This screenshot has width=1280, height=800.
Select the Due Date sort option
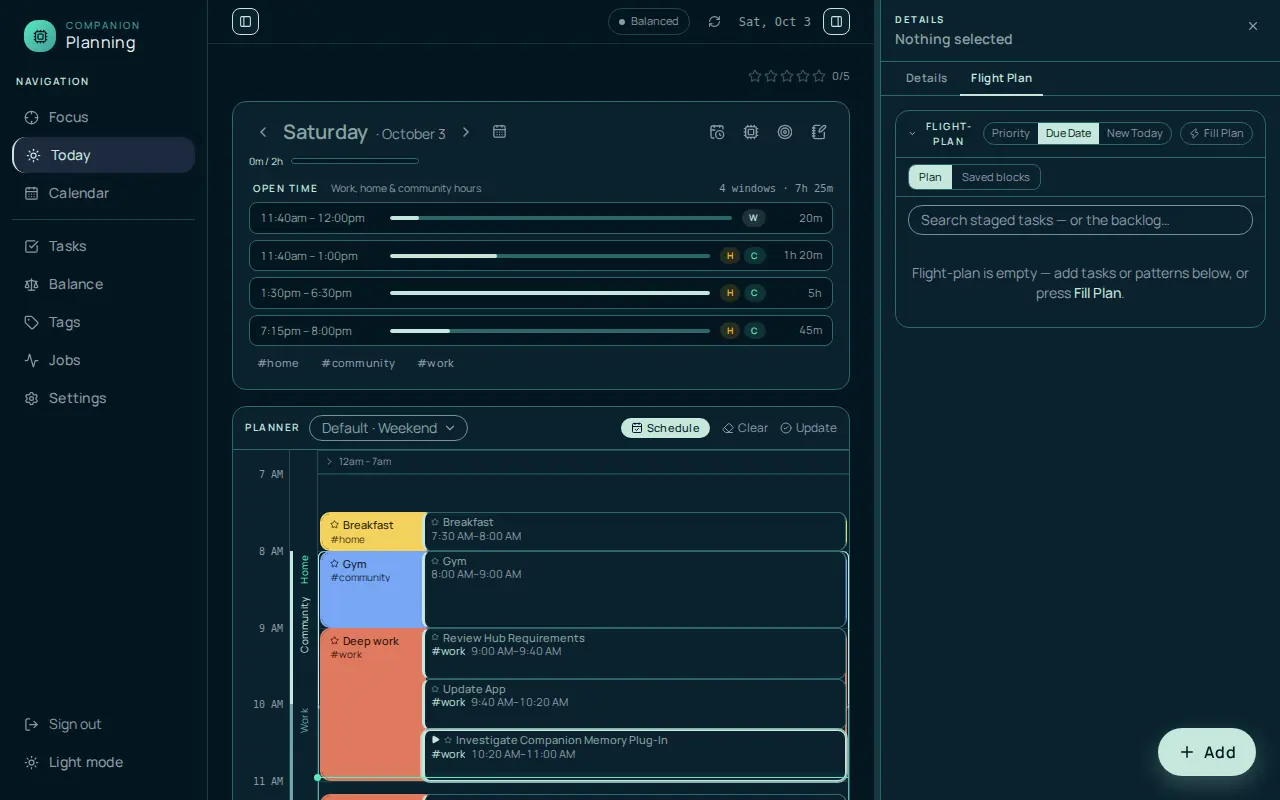coord(1068,133)
